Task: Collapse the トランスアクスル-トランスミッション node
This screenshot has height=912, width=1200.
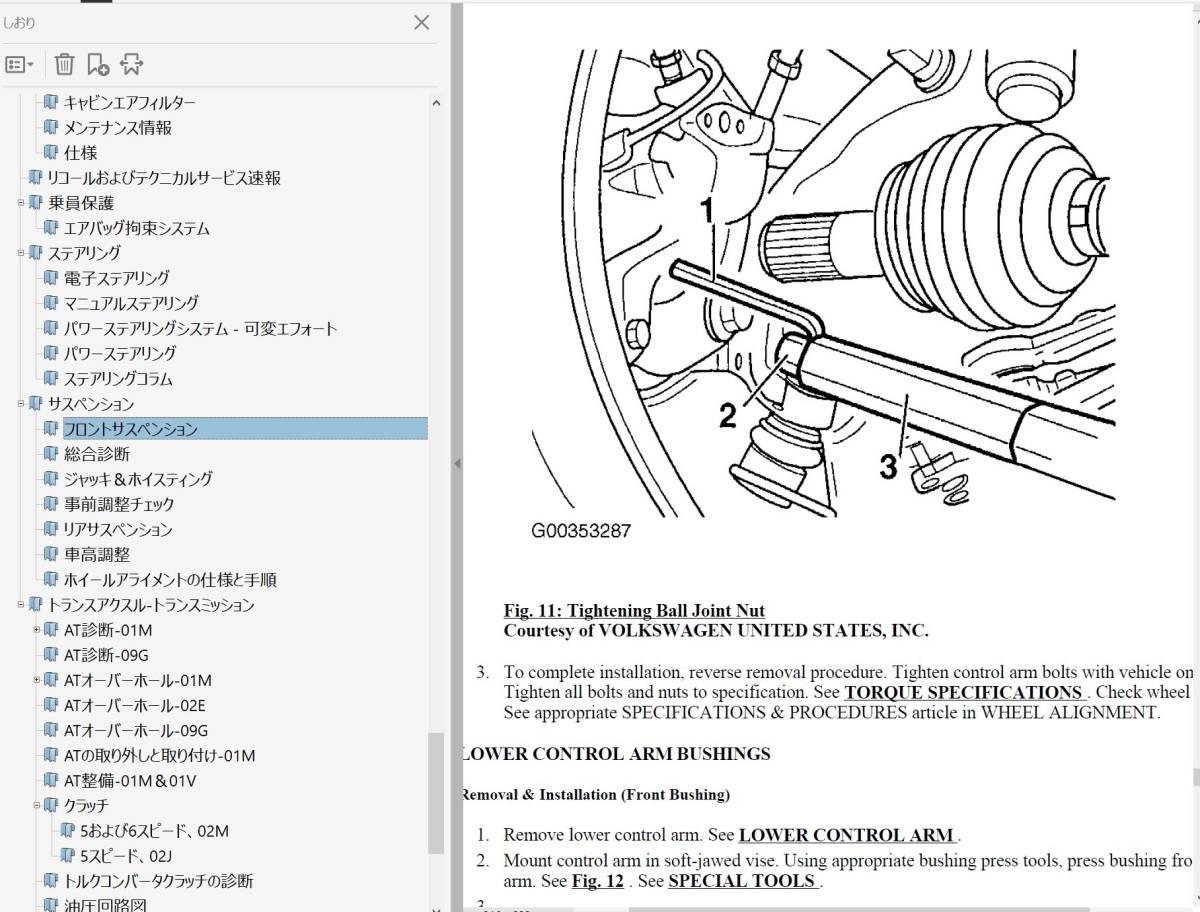Action: (x=20, y=605)
